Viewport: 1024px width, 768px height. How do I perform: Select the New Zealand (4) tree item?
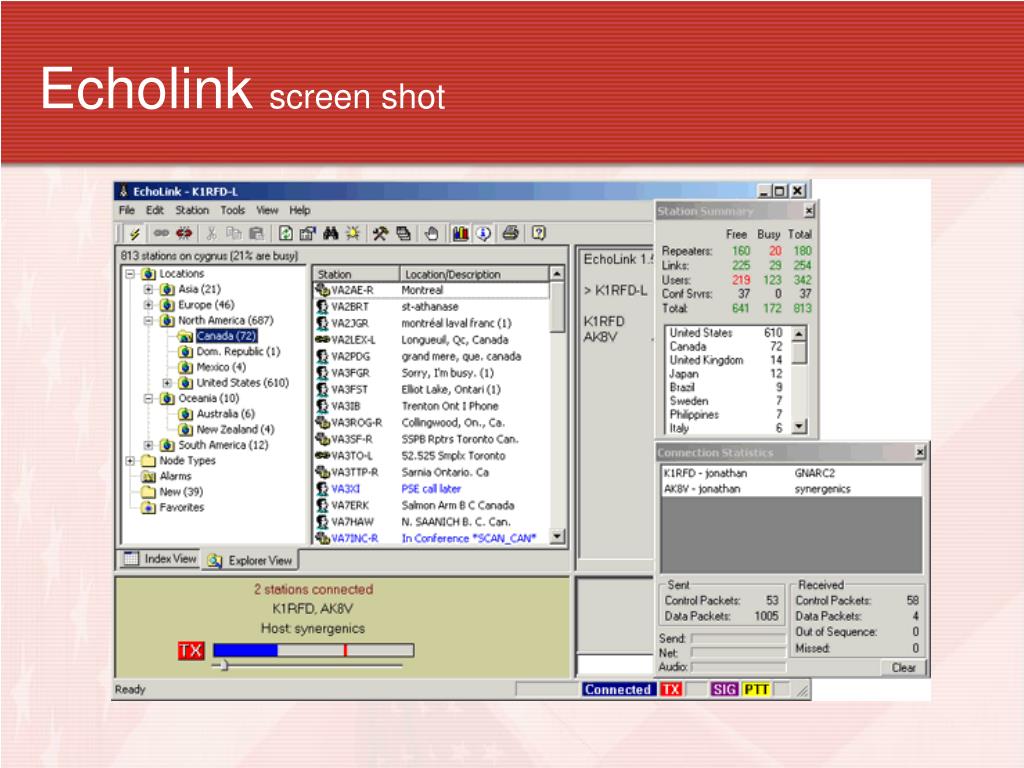coord(235,430)
